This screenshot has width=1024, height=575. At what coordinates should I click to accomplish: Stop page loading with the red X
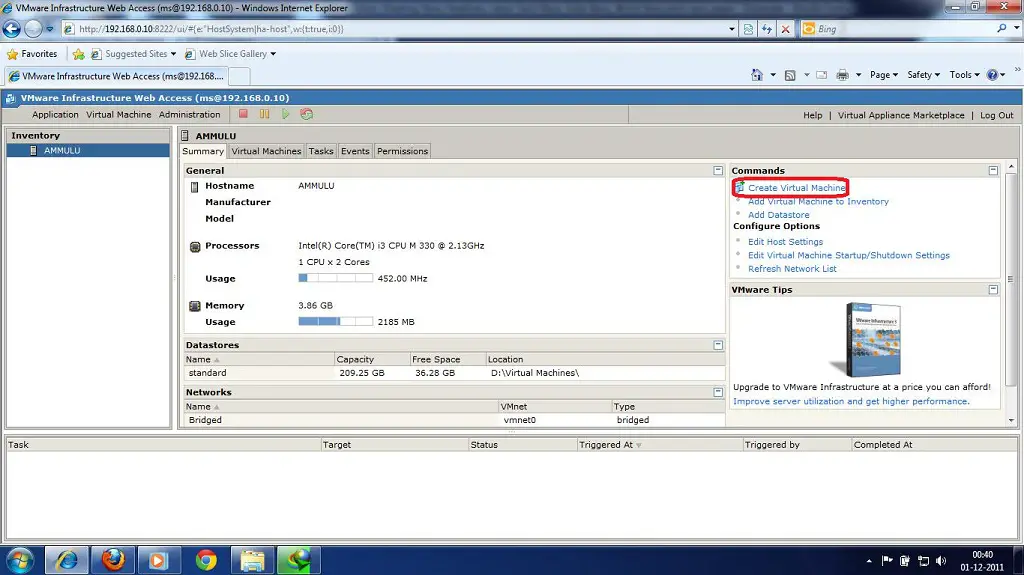(x=785, y=29)
